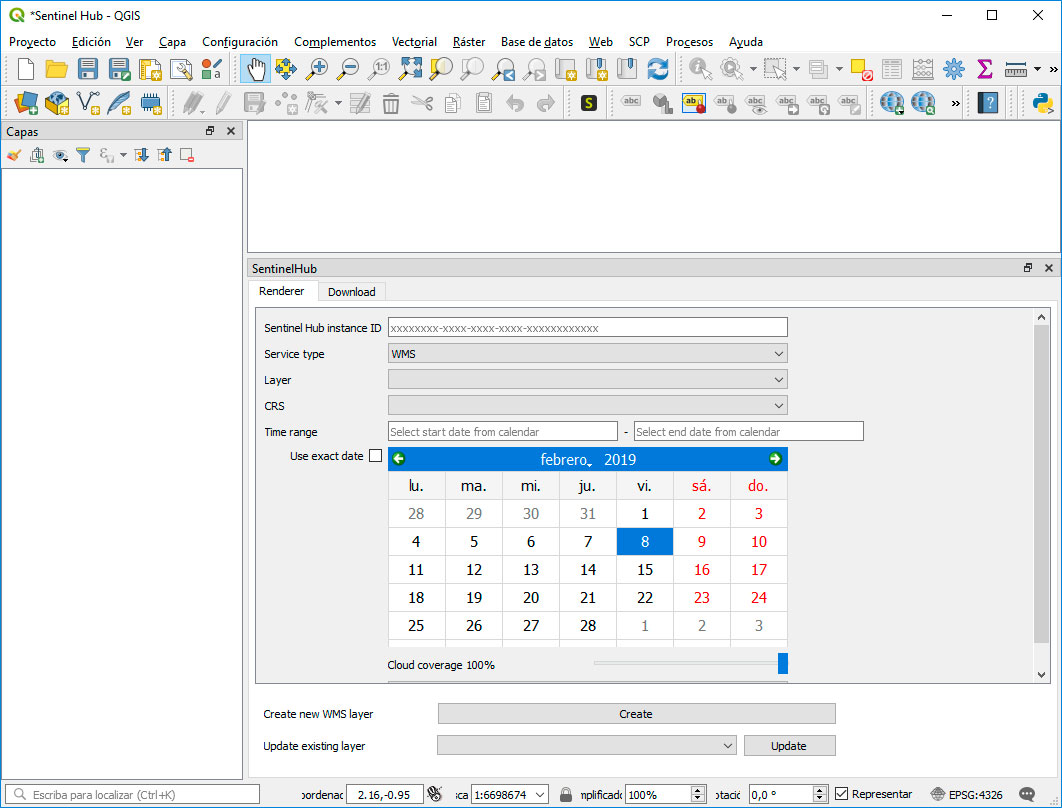Click the SentinelHub panel vertical scrollbar
The height and width of the screenshot is (808, 1062).
1042,484
